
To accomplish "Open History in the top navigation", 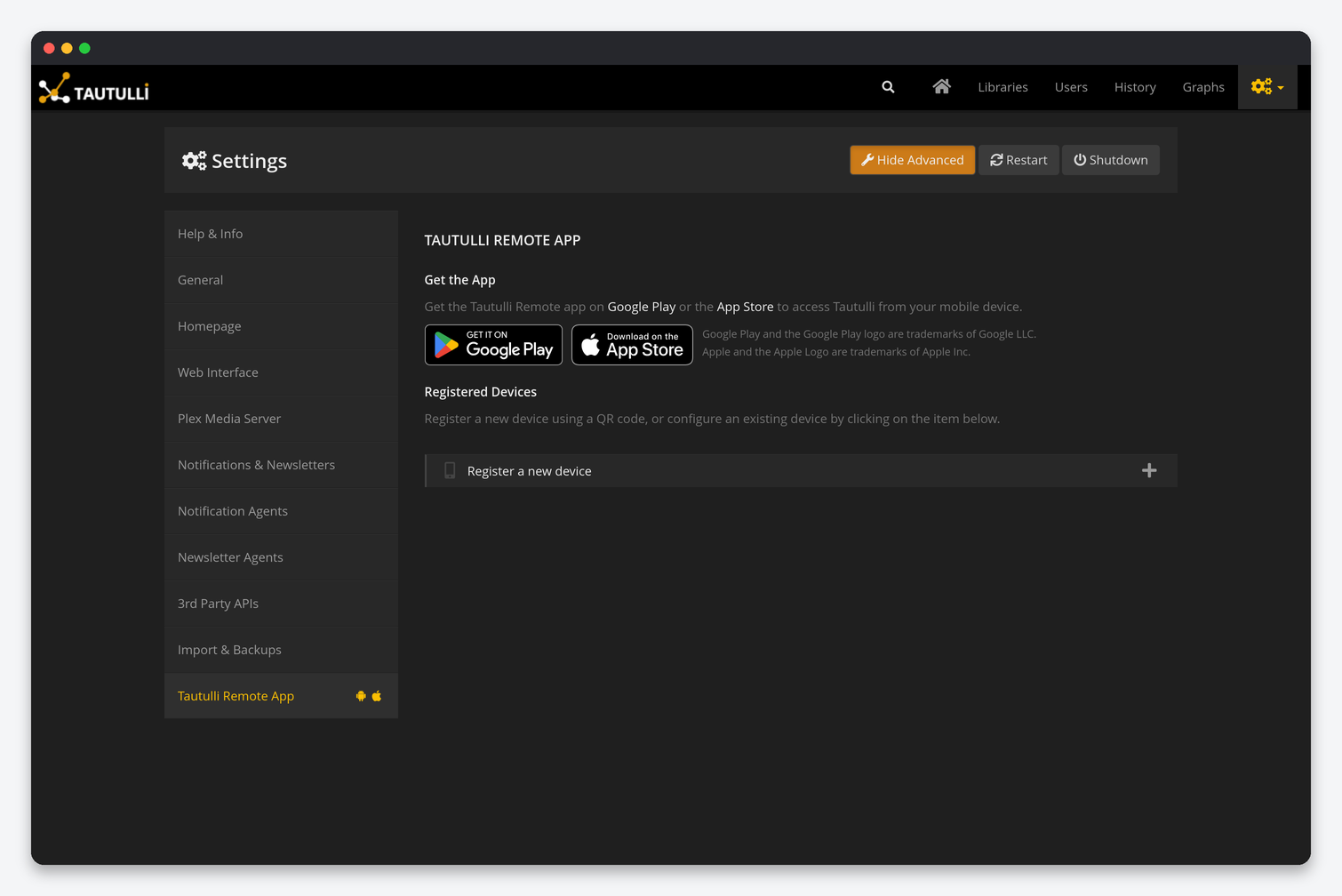I will (1135, 87).
